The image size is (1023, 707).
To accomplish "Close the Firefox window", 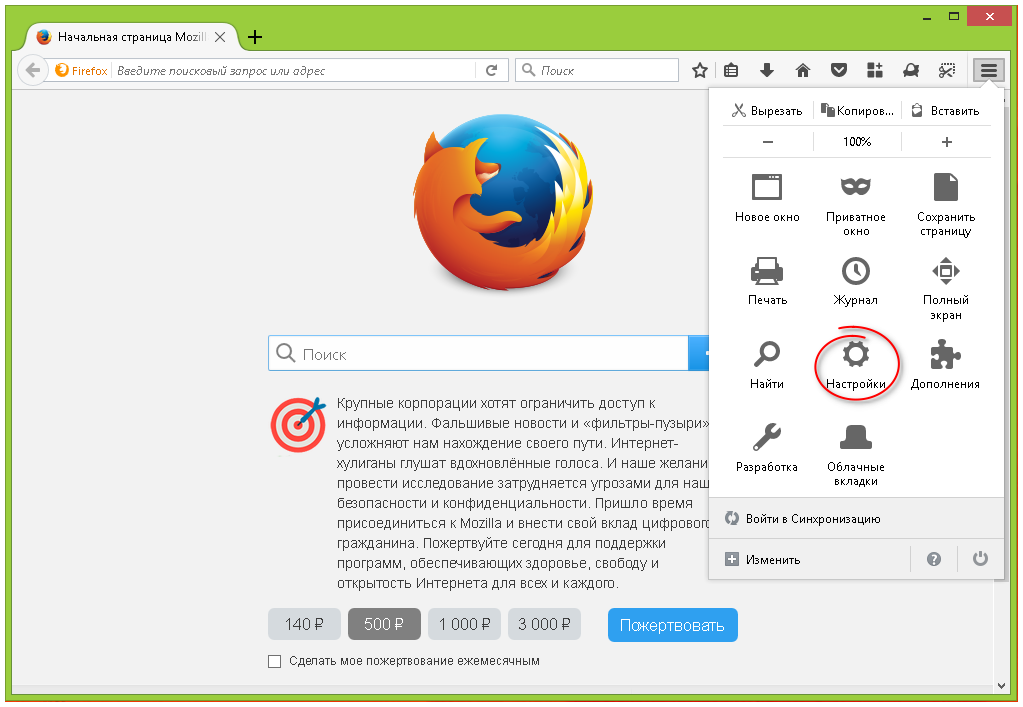I will 990,16.
